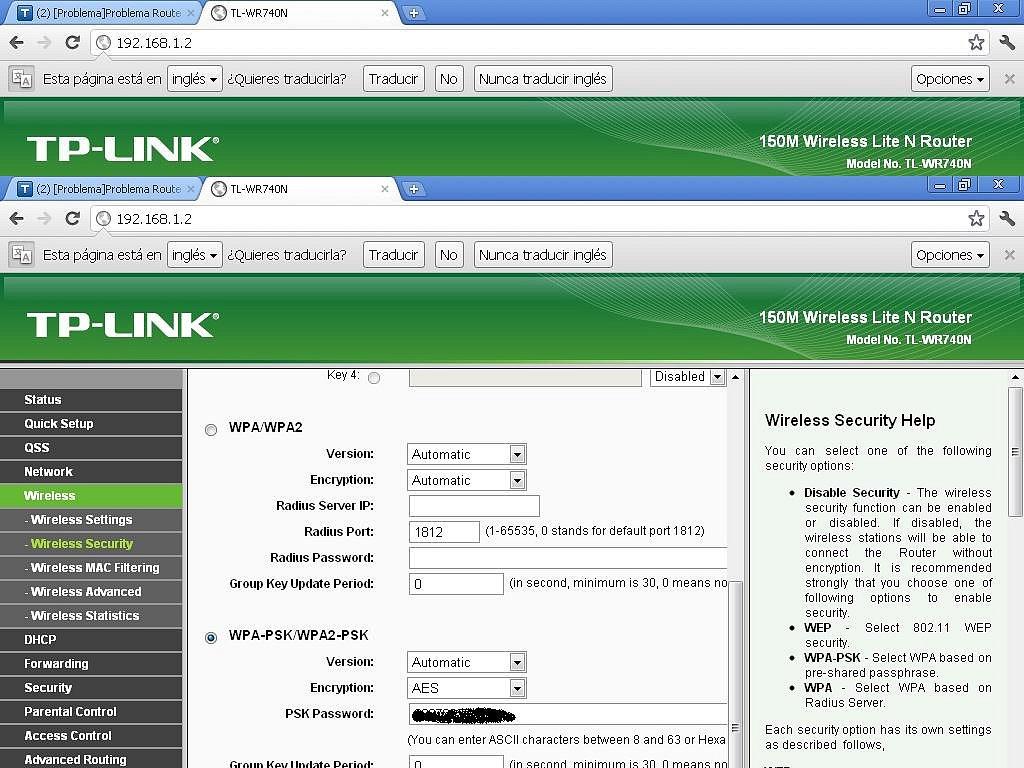The width and height of the screenshot is (1024, 768).
Task: Click the forward arrow in the lower browser toolbar
Action: (x=44, y=218)
